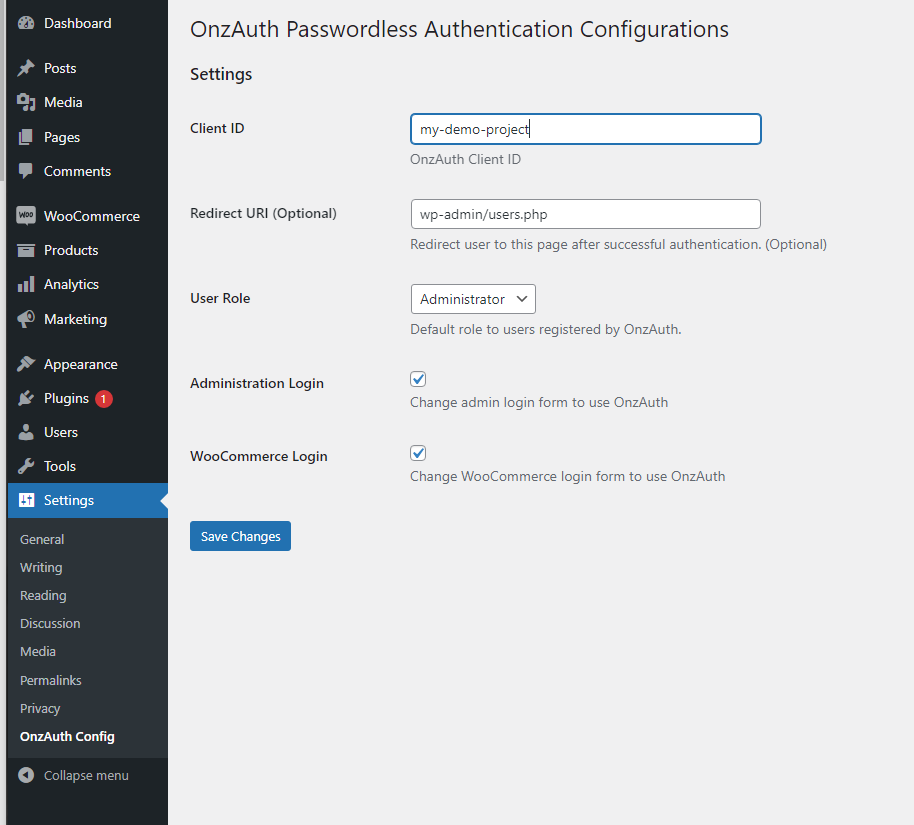Save Changes to OnzAuth settings
Image resolution: width=914 pixels, height=825 pixels.
click(x=240, y=536)
